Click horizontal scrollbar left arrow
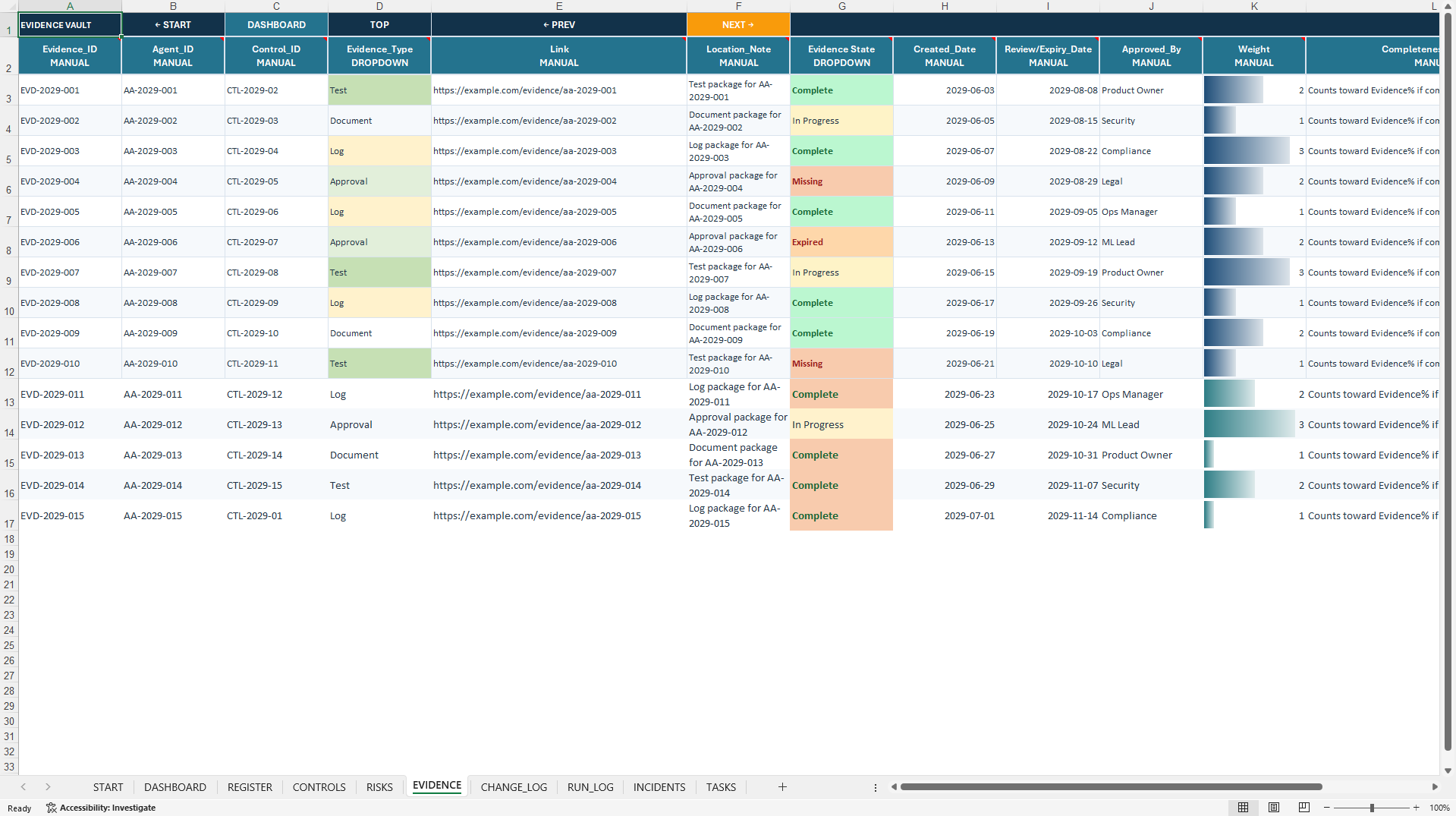This screenshot has width=1456, height=816. coord(894,787)
